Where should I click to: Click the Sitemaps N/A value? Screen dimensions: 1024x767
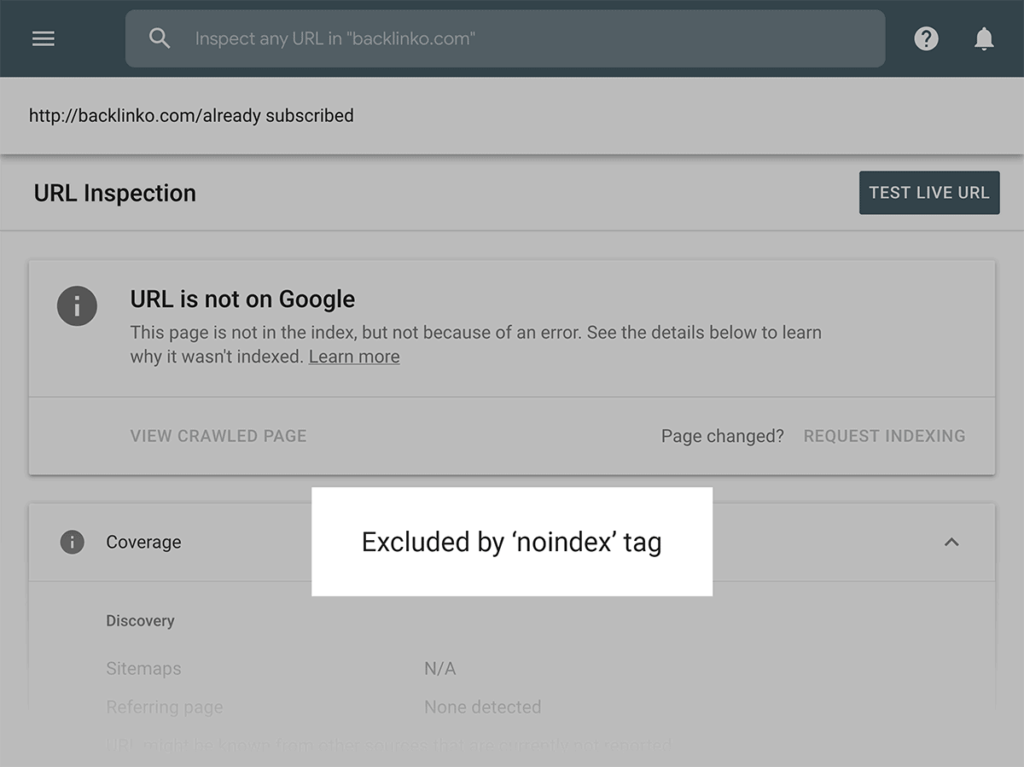point(438,668)
